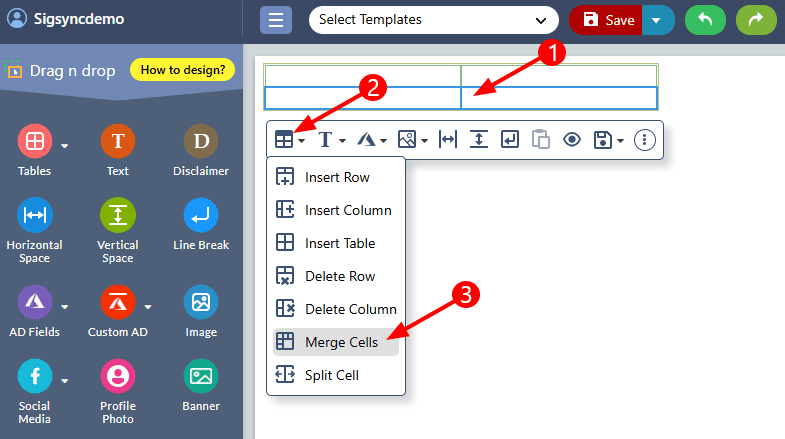Expand the Save button dropdown arrow
The width and height of the screenshot is (785, 439).
click(657, 20)
